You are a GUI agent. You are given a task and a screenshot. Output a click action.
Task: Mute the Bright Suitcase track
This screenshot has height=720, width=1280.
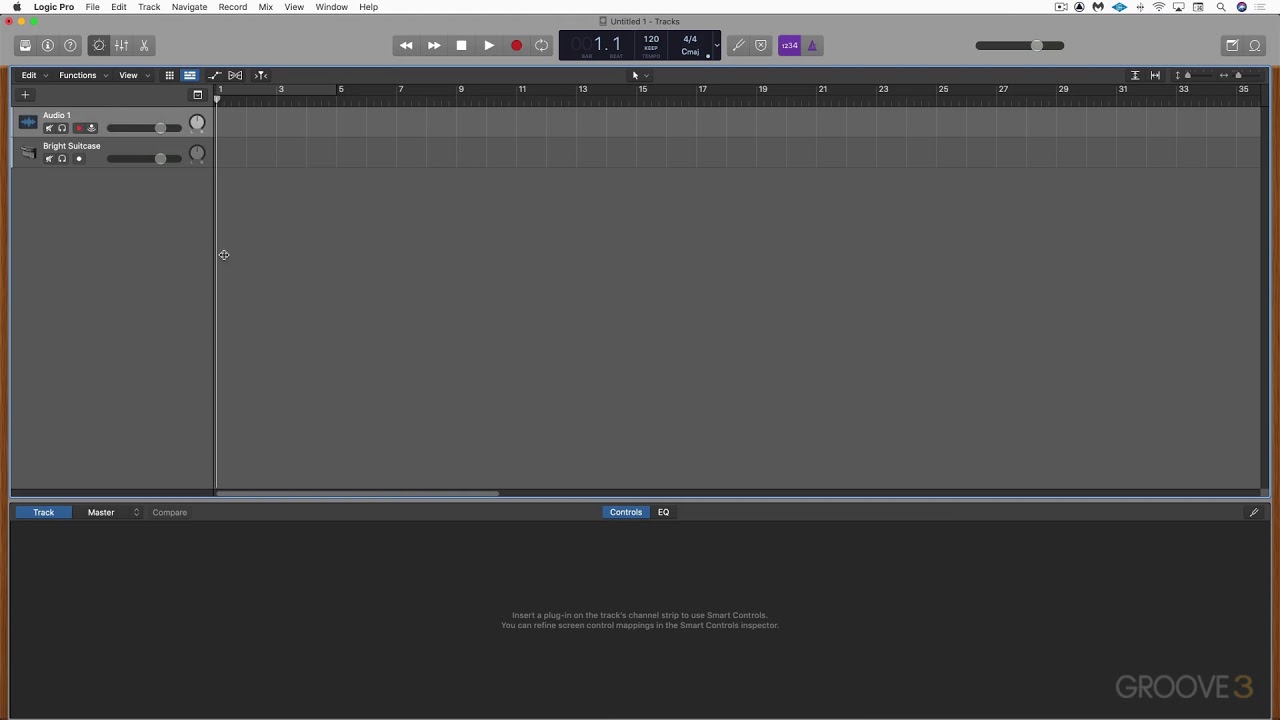point(49,159)
